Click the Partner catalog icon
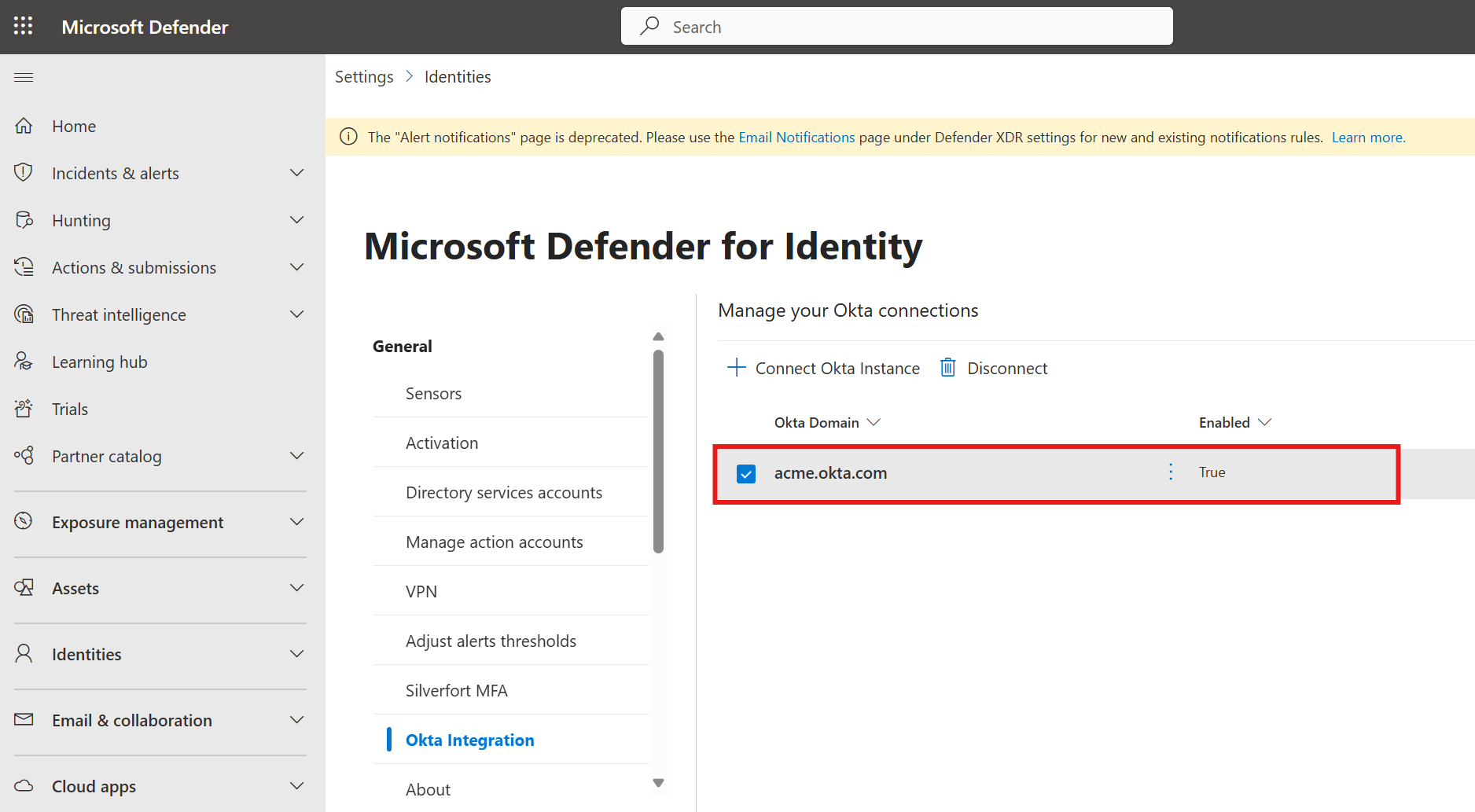Viewport: 1475px width, 812px height. click(24, 456)
